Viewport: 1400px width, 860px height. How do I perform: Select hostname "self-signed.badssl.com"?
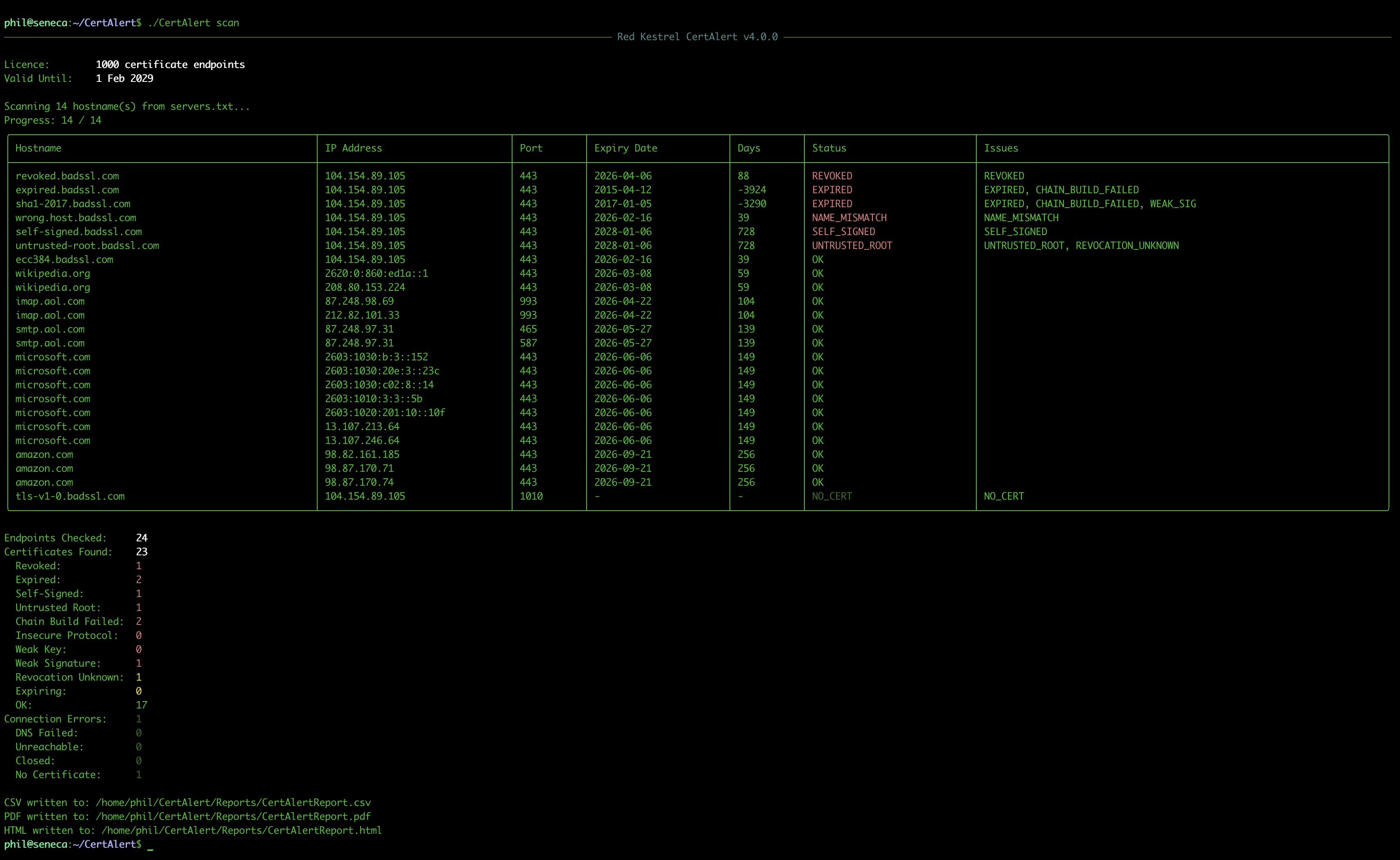(79, 231)
